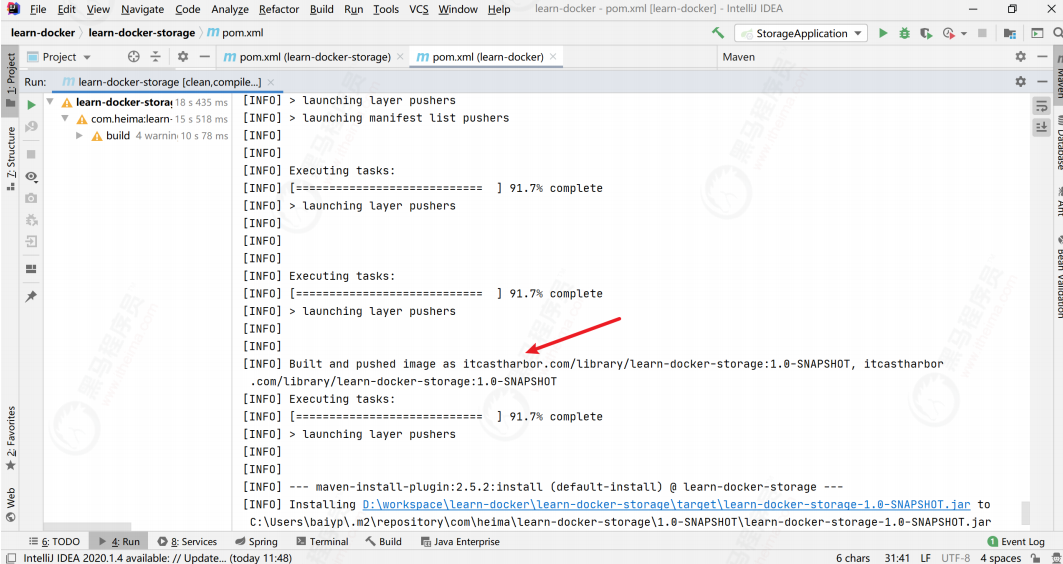
Task: Hide the Maven tool window
Action: 1043,57
